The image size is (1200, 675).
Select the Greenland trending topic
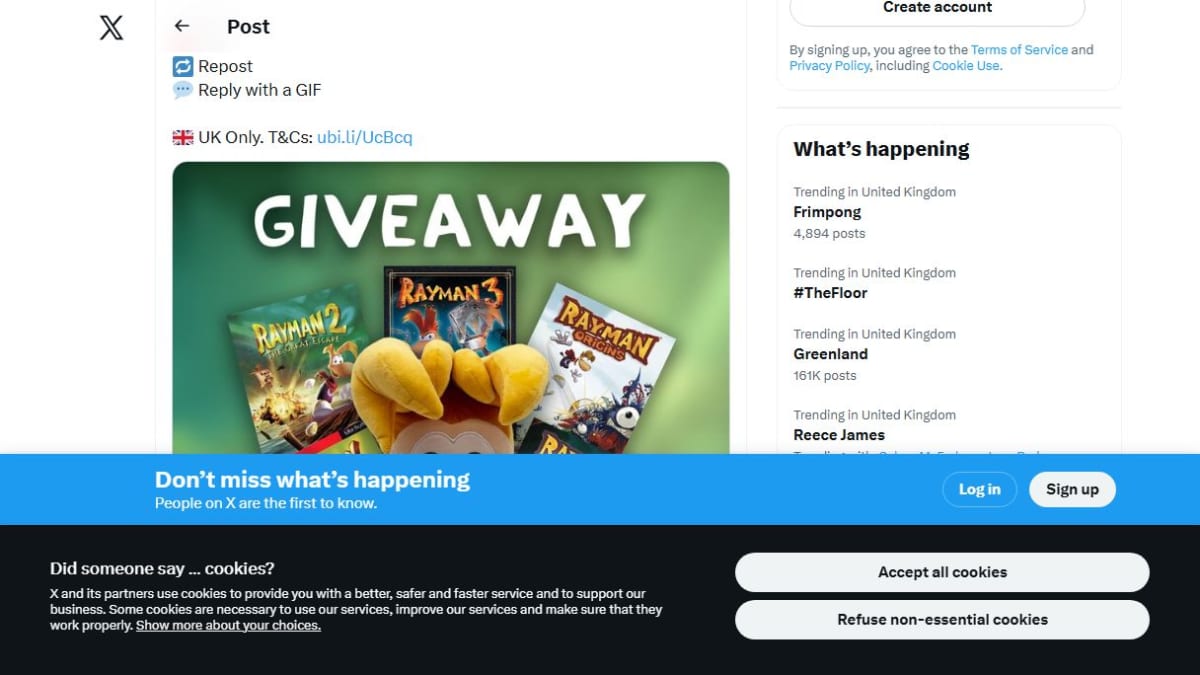949,354
